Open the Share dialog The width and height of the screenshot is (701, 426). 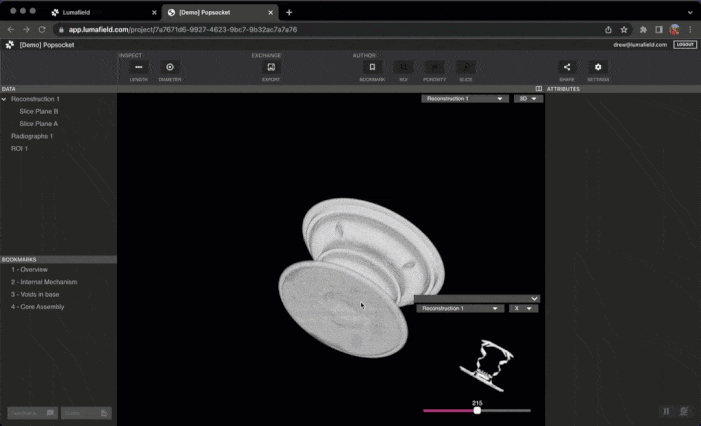(567, 67)
